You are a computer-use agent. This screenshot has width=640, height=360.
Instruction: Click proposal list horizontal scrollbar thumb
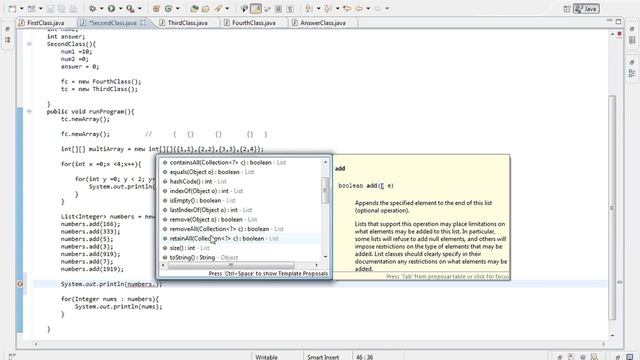[x=231, y=265]
